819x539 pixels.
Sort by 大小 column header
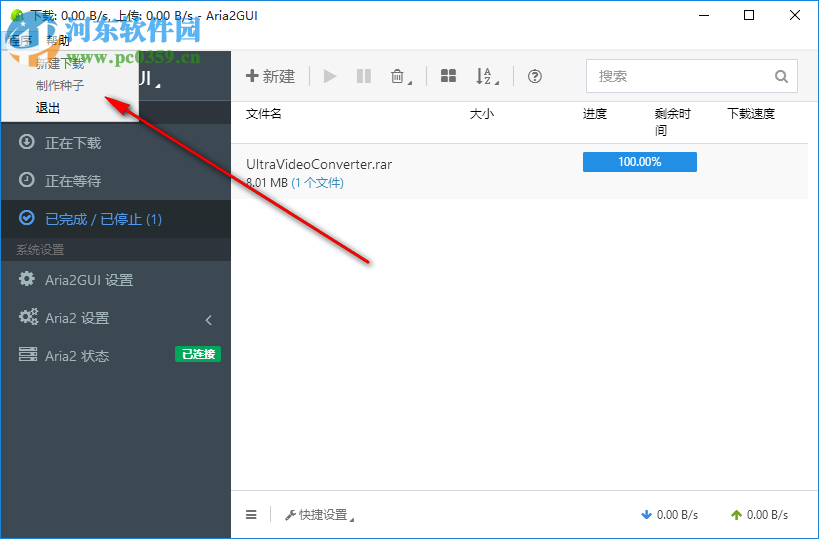pos(482,114)
